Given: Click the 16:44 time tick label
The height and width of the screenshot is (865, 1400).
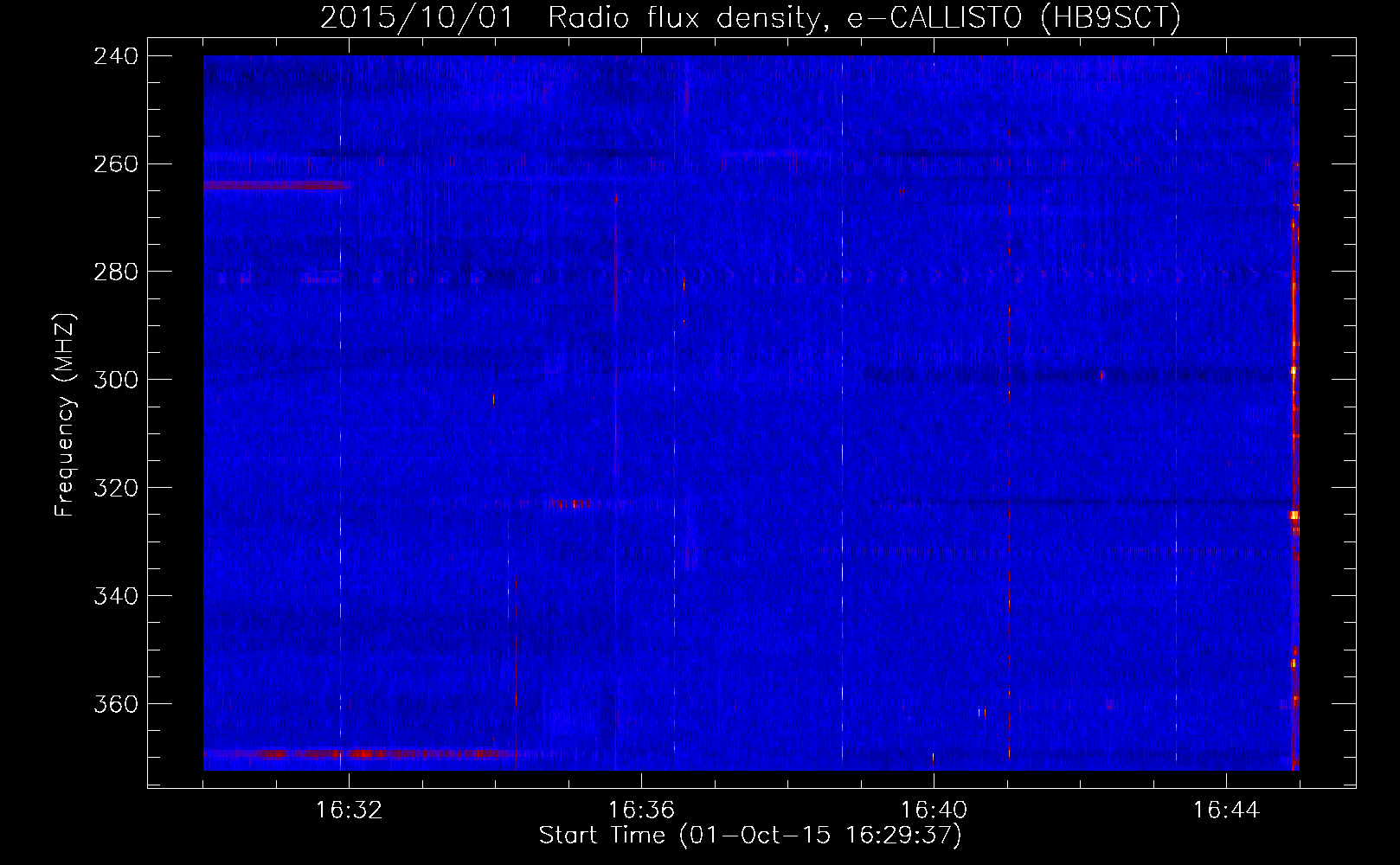Looking at the screenshot, I should point(1226,811).
